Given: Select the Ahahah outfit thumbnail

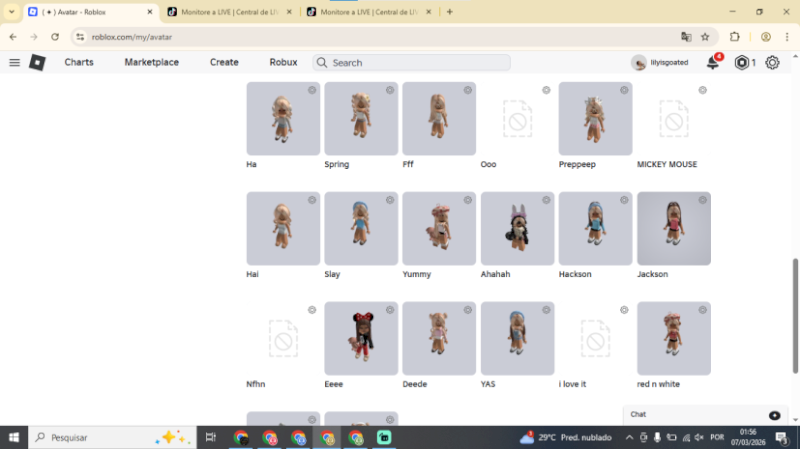Looking at the screenshot, I should (x=517, y=228).
